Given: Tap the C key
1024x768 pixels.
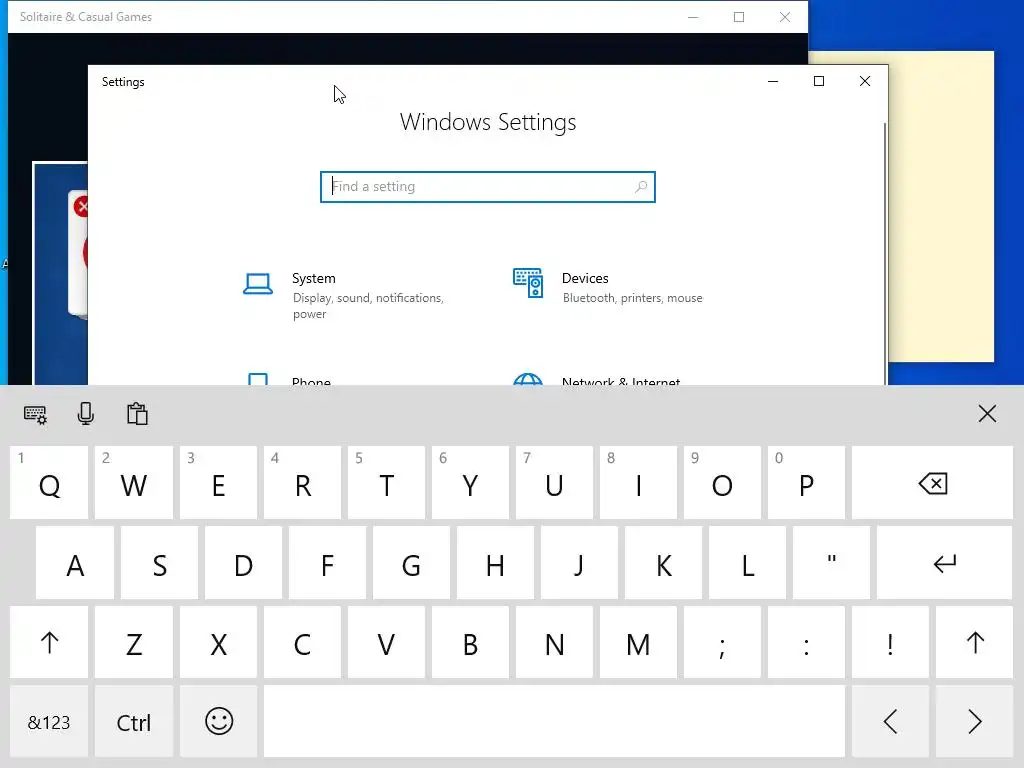Looking at the screenshot, I should click(x=302, y=643).
